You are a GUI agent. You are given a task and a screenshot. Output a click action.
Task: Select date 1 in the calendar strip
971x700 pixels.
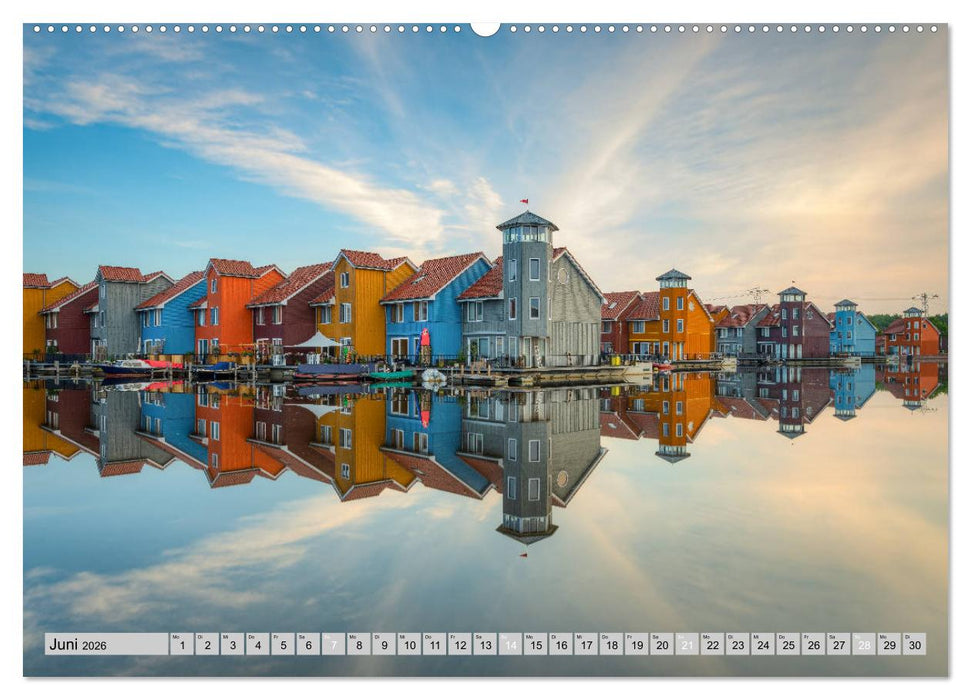(182, 644)
